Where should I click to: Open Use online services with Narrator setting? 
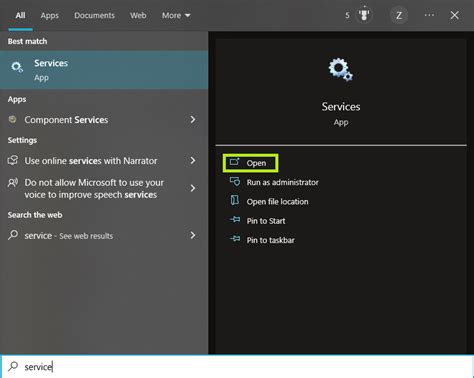click(x=104, y=161)
